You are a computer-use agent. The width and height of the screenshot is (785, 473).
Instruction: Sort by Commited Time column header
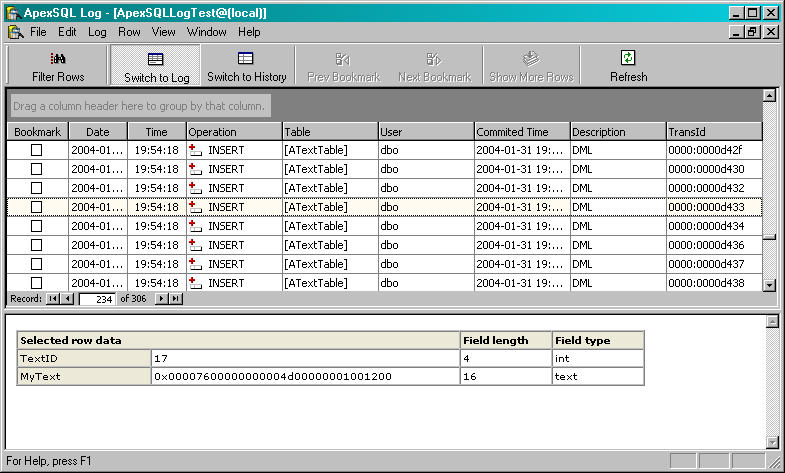coord(522,132)
